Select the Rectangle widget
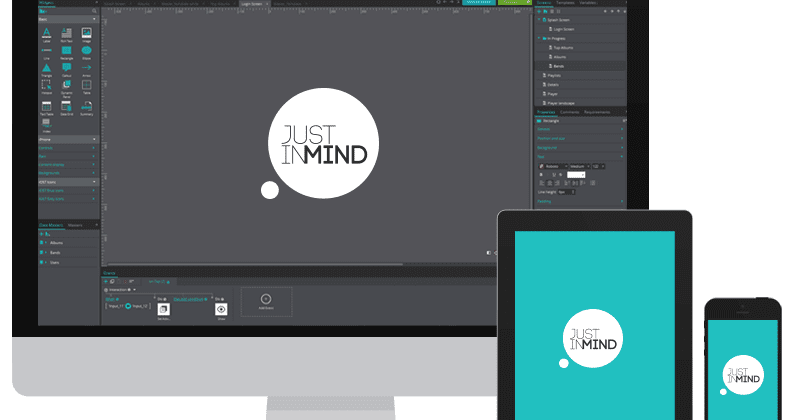The width and height of the screenshot is (800, 420). [x=66, y=53]
